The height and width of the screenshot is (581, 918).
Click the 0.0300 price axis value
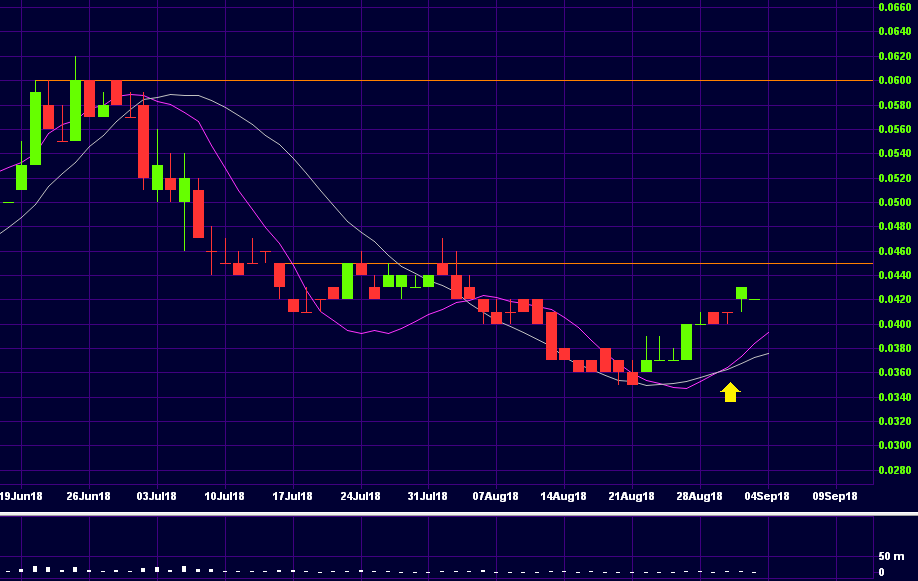coord(895,445)
